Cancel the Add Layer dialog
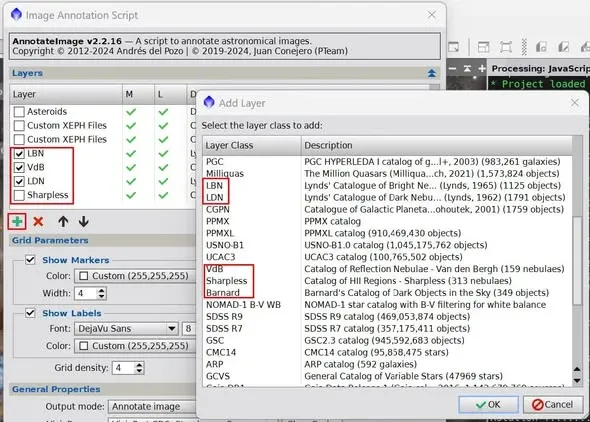Viewport: 590px width, 422px height. pos(552,405)
